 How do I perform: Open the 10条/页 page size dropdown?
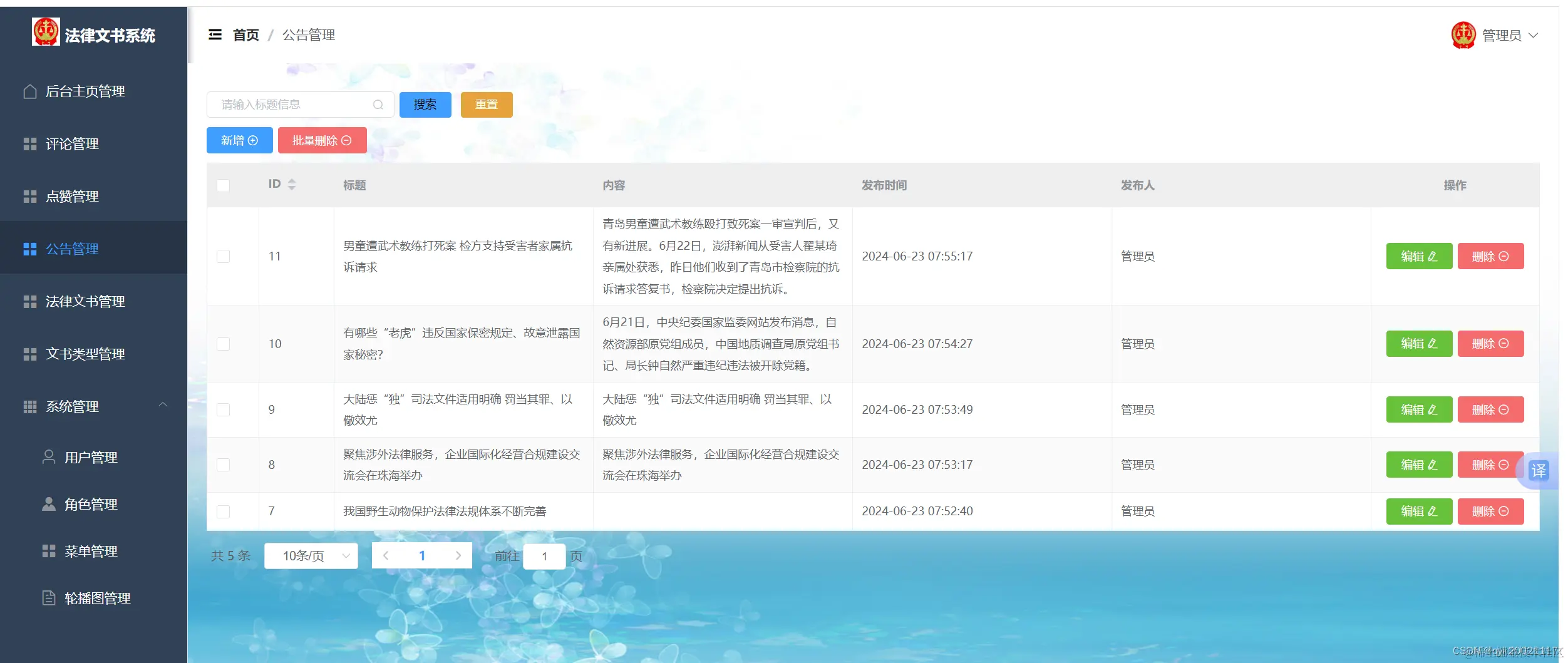click(x=311, y=555)
